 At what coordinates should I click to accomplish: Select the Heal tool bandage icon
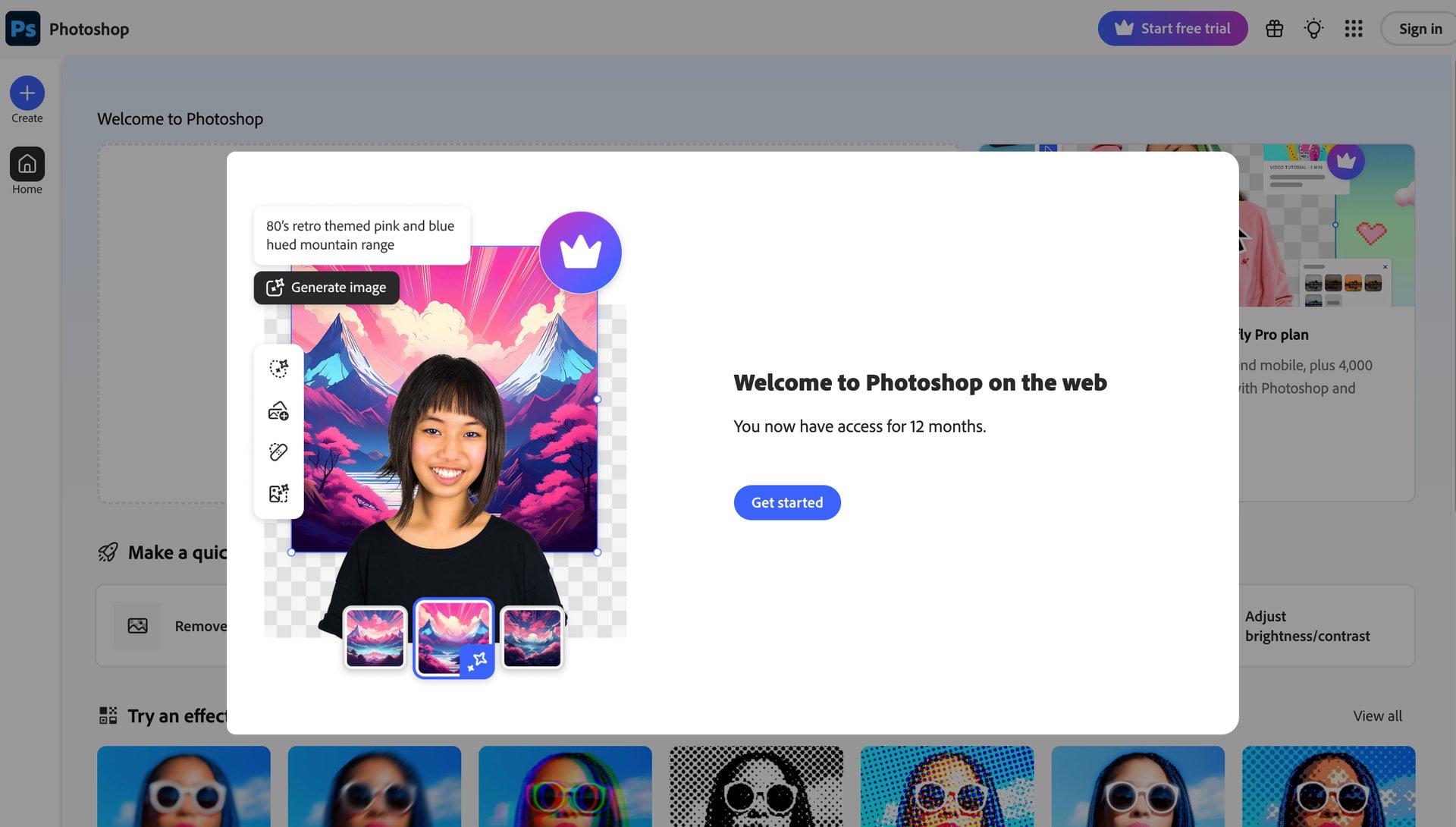tap(278, 451)
